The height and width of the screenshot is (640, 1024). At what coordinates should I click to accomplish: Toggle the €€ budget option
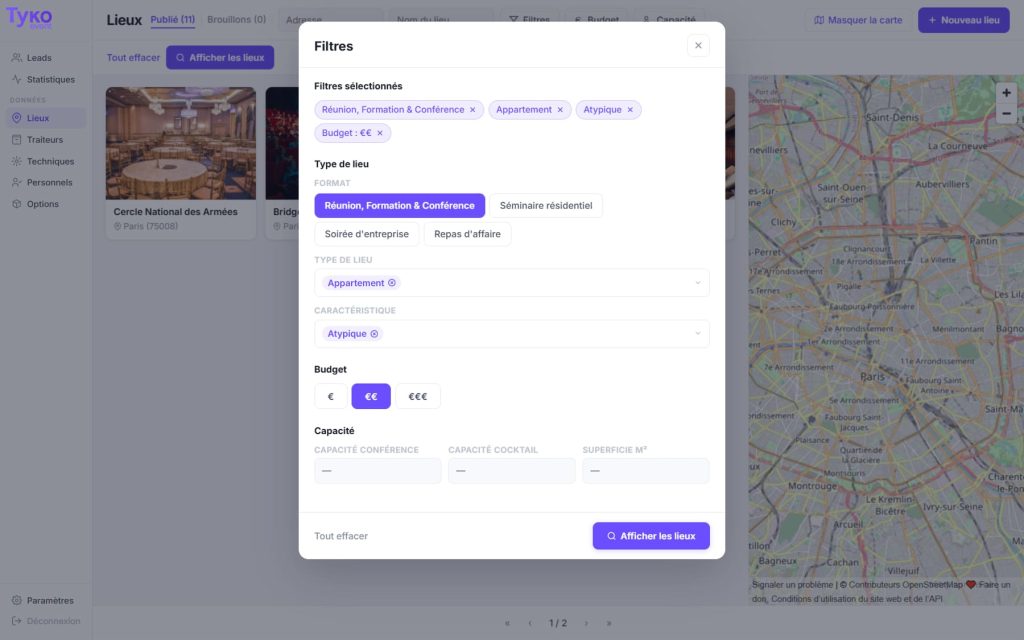click(x=371, y=396)
